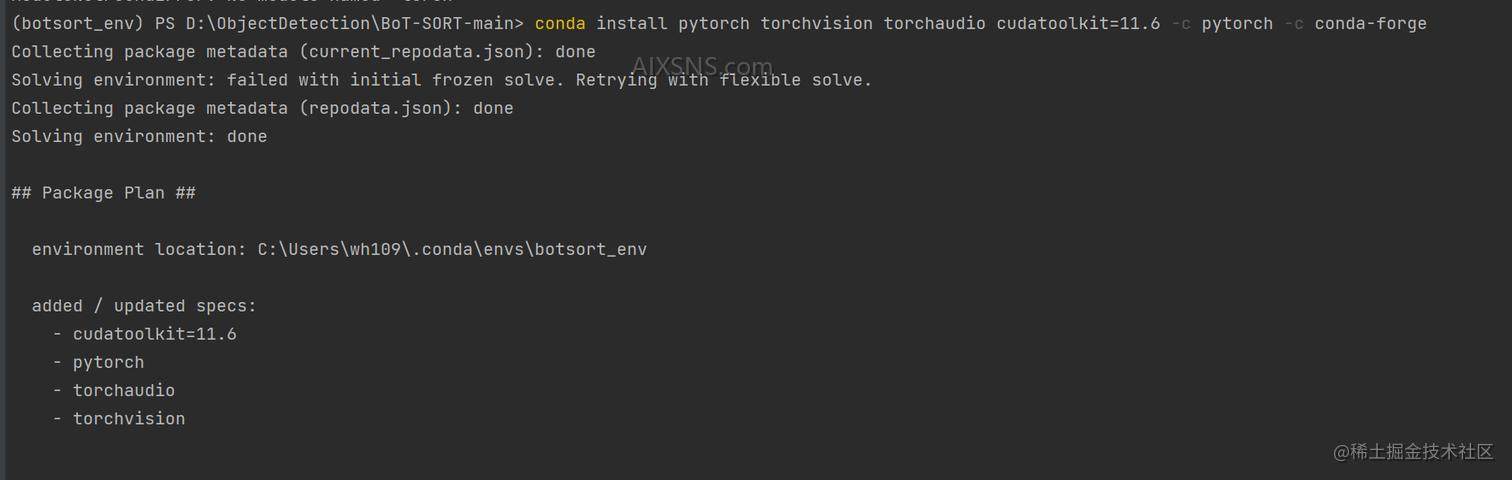Click the 'Solving environment: done' line
This screenshot has width=1512, height=480.
click(x=139, y=136)
